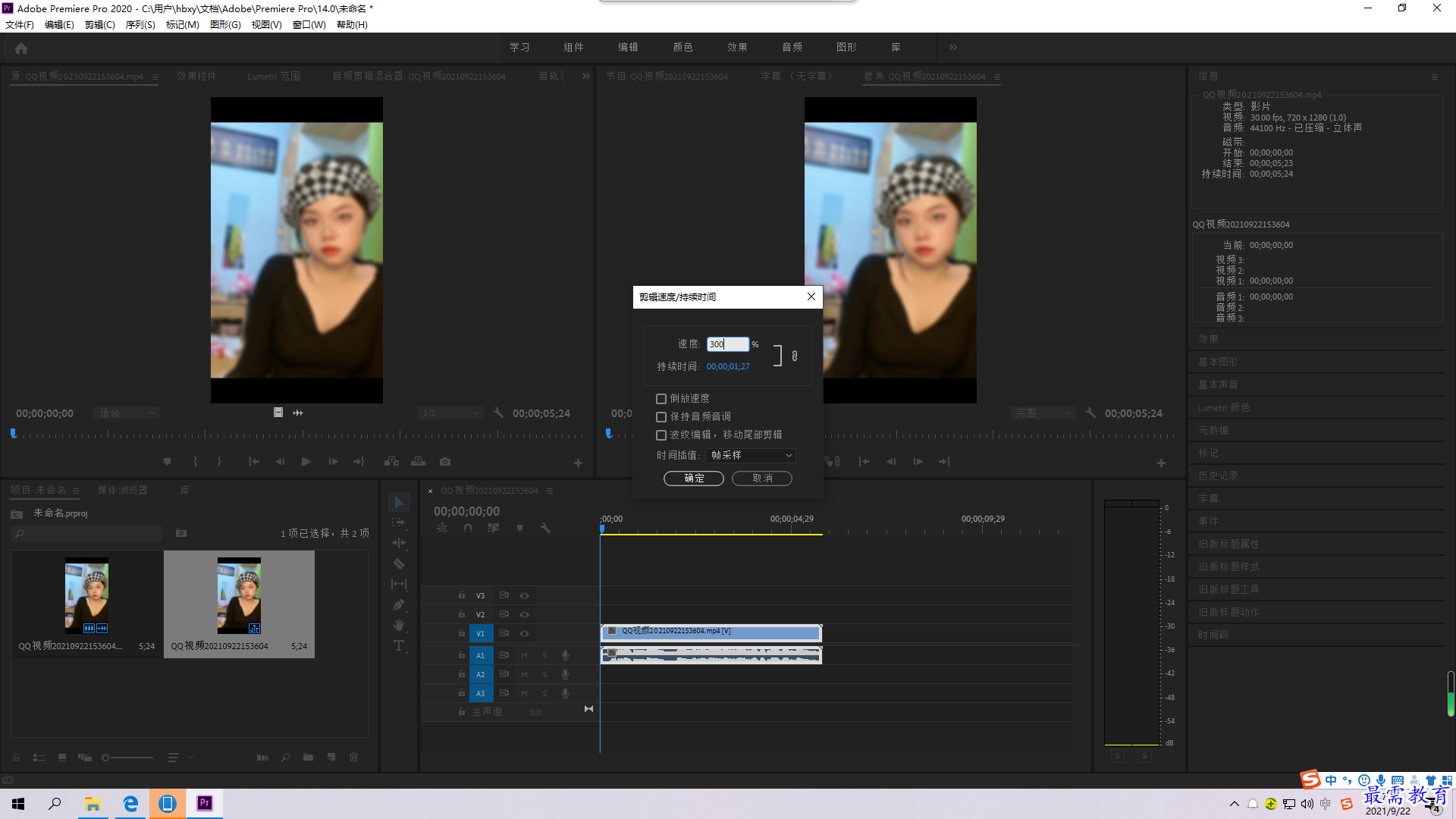This screenshot has width=1456, height=819.
Task: Switch to 效果 workspace tab
Action: [x=737, y=47]
